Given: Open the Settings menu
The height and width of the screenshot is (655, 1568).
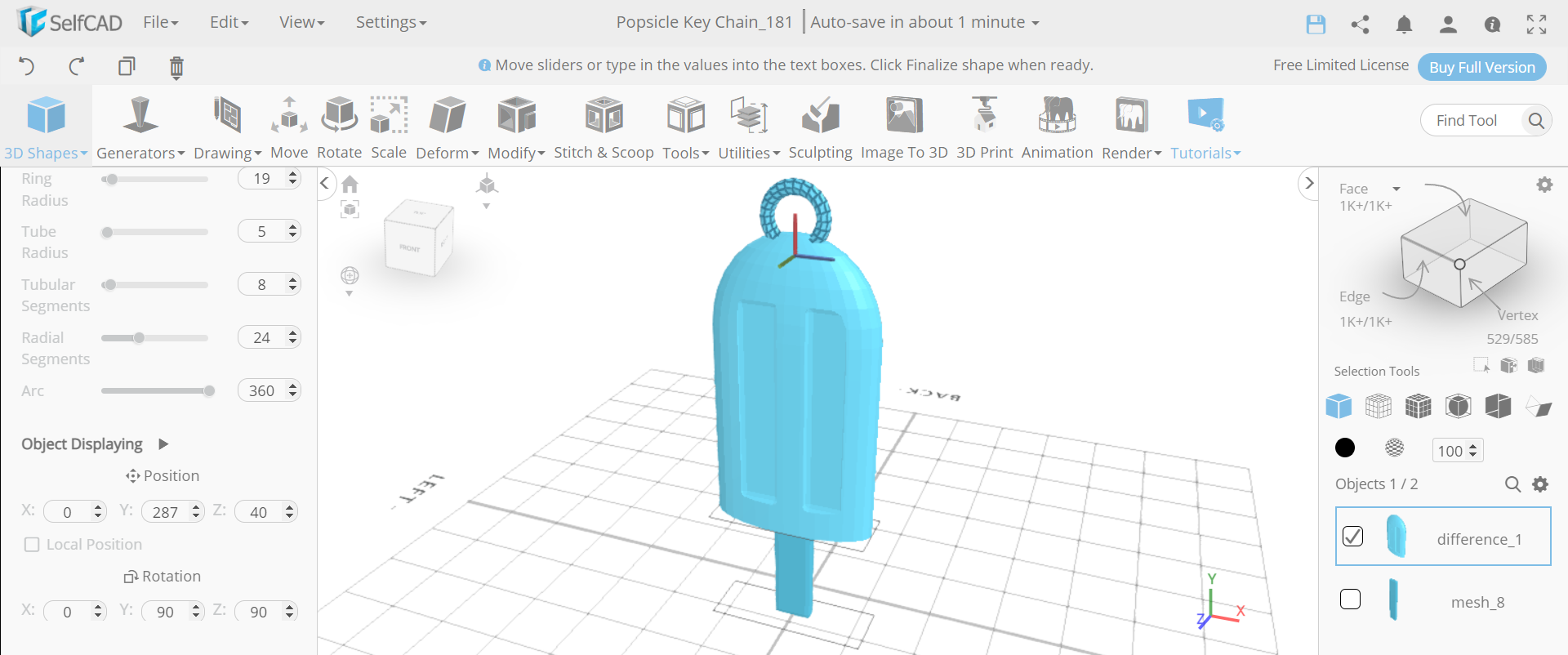Looking at the screenshot, I should click(390, 22).
